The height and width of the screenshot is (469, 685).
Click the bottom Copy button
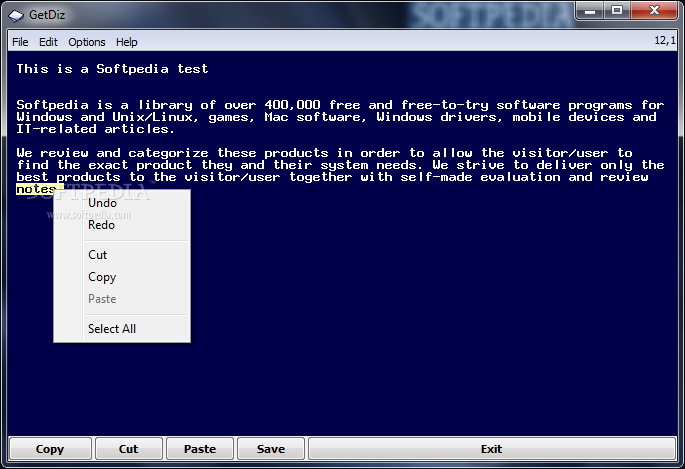click(50, 449)
